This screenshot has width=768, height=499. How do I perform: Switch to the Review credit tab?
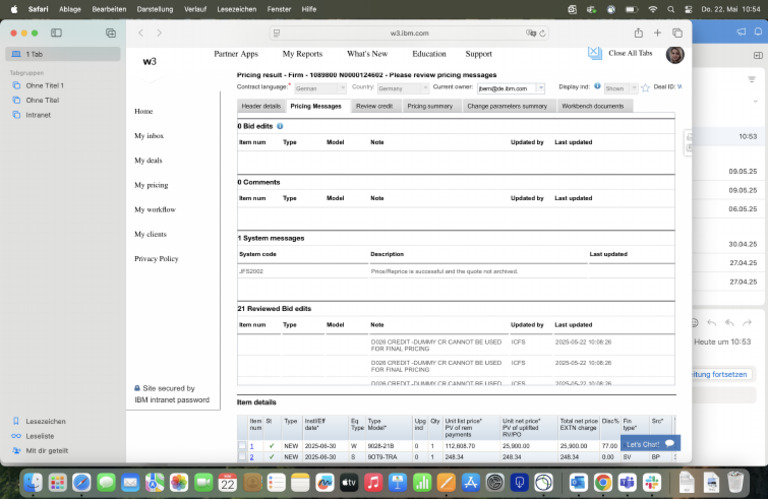[374, 106]
